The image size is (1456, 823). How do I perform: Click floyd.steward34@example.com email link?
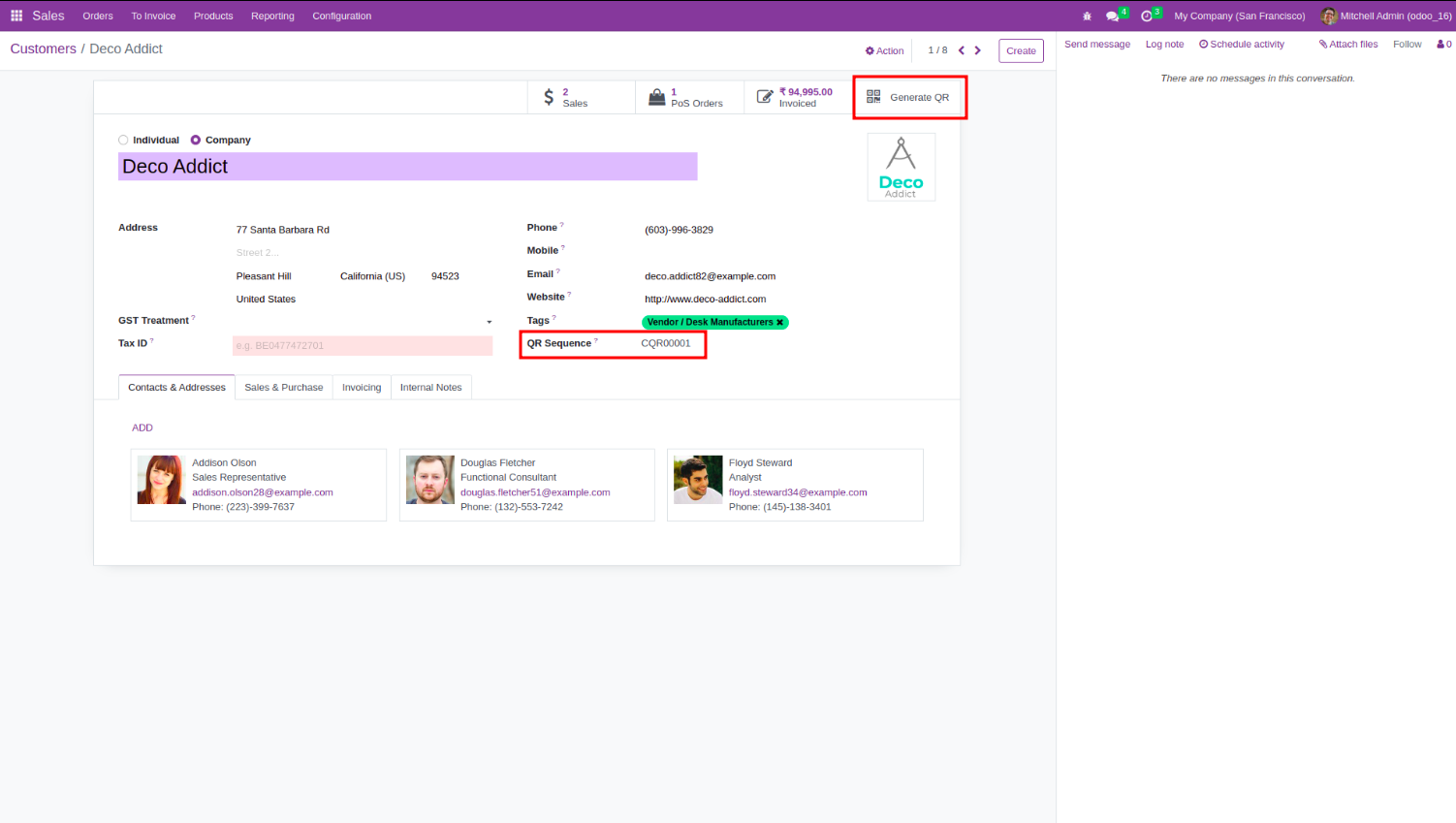click(798, 492)
